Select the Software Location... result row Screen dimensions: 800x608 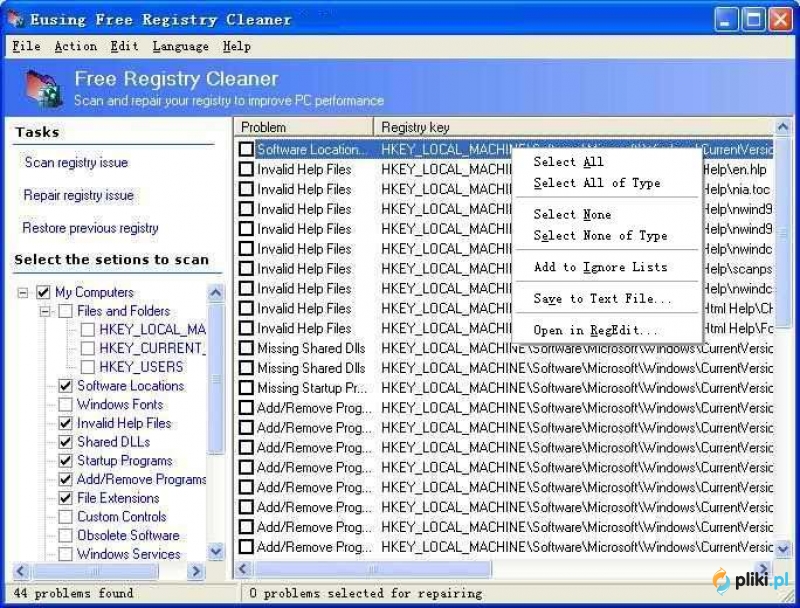505,149
